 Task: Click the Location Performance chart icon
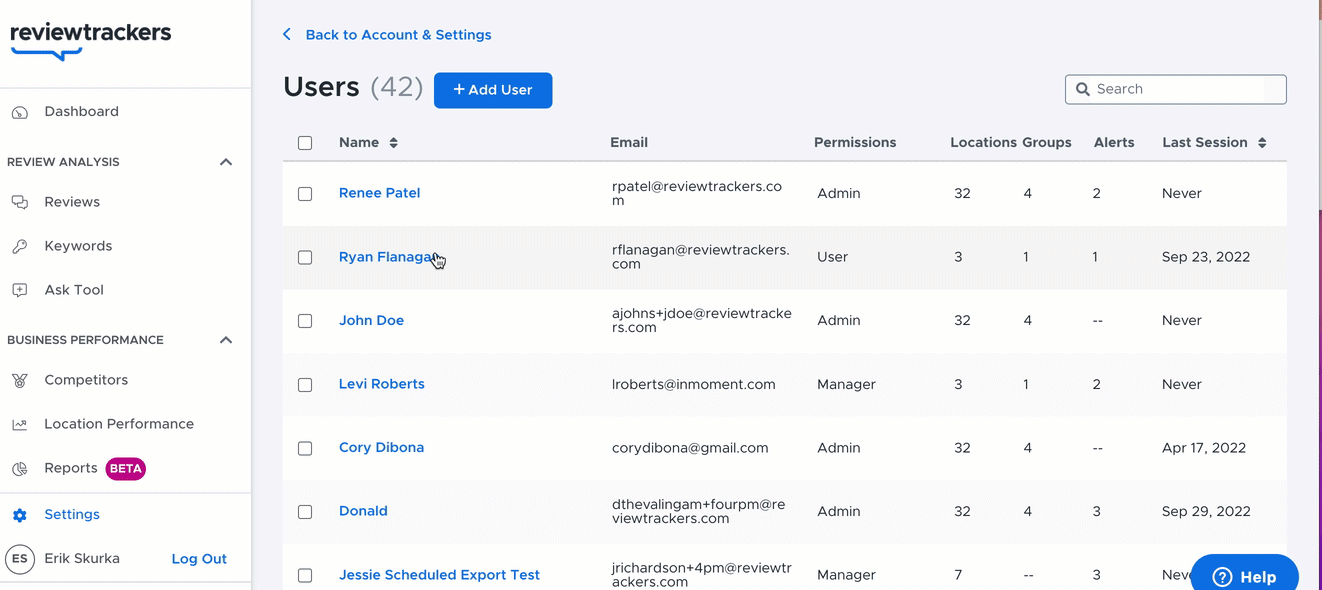(20, 424)
